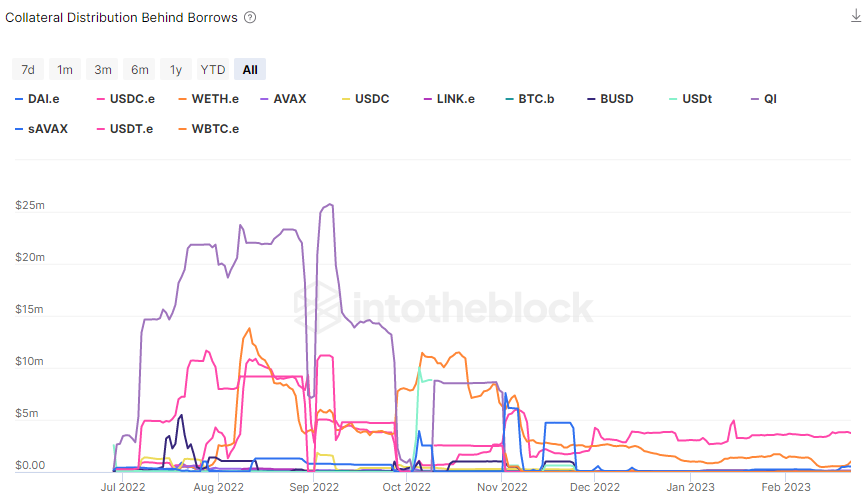Select the 7d time range

click(28, 69)
